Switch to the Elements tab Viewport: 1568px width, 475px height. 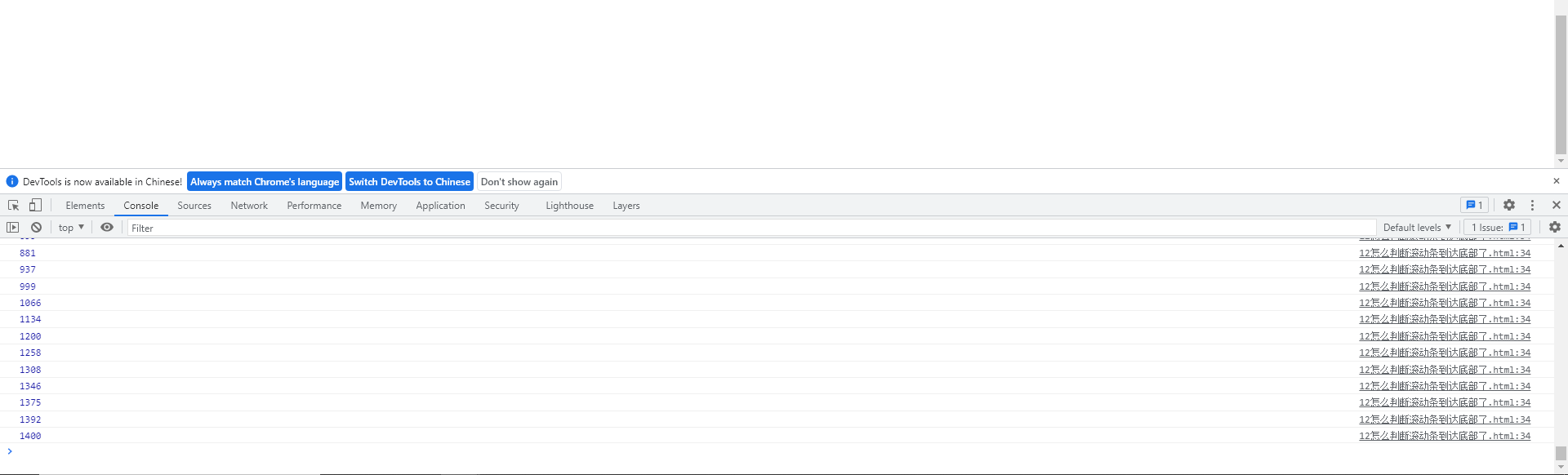click(x=85, y=206)
